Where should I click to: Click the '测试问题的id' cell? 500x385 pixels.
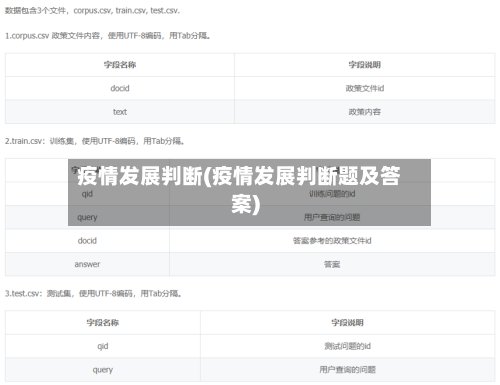tap(347, 346)
